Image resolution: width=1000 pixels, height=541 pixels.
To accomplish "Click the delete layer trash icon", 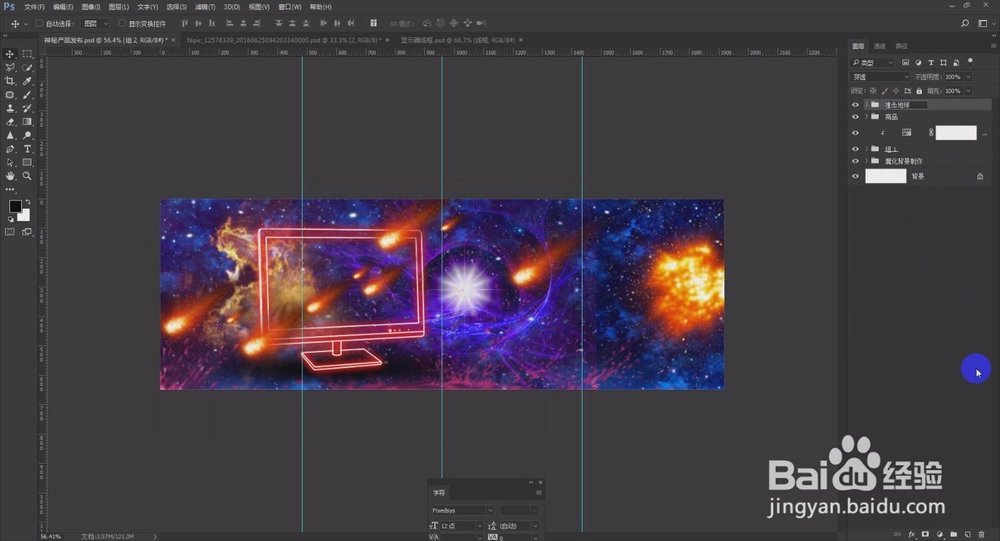I will (x=982, y=534).
